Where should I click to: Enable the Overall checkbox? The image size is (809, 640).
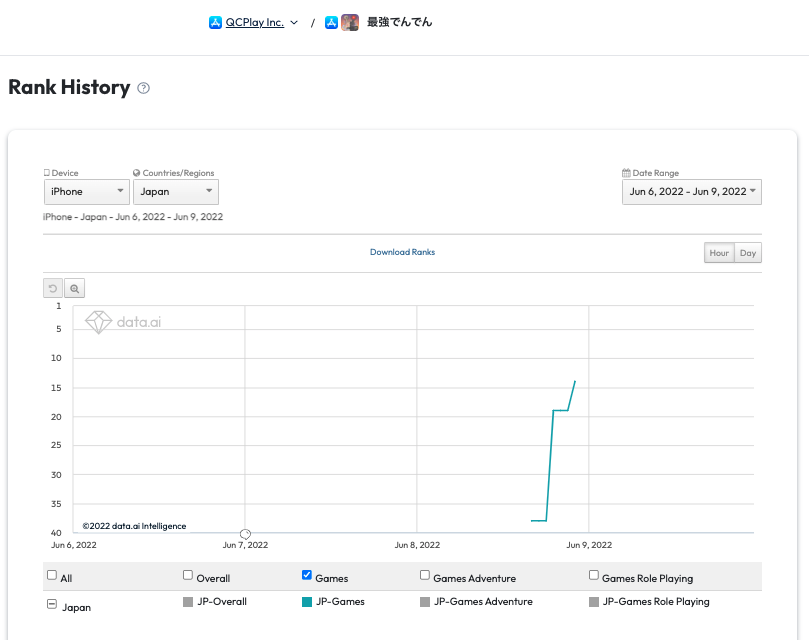[x=188, y=576]
